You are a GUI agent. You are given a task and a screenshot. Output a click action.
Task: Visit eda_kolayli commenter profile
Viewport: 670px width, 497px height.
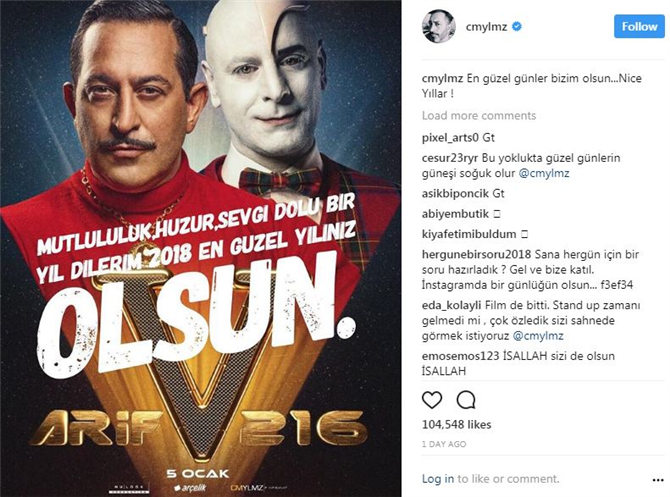click(452, 306)
